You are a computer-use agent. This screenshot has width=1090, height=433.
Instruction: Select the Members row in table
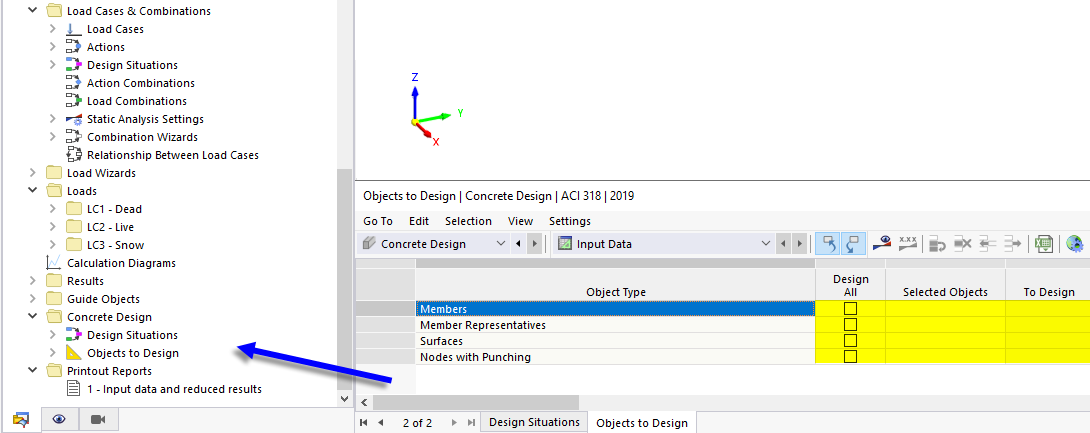click(x=615, y=309)
